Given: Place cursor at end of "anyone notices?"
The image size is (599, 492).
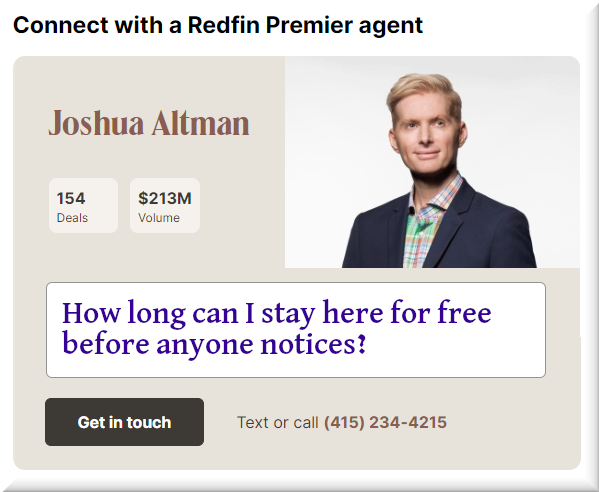Looking at the screenshot, I should point(367,344).
